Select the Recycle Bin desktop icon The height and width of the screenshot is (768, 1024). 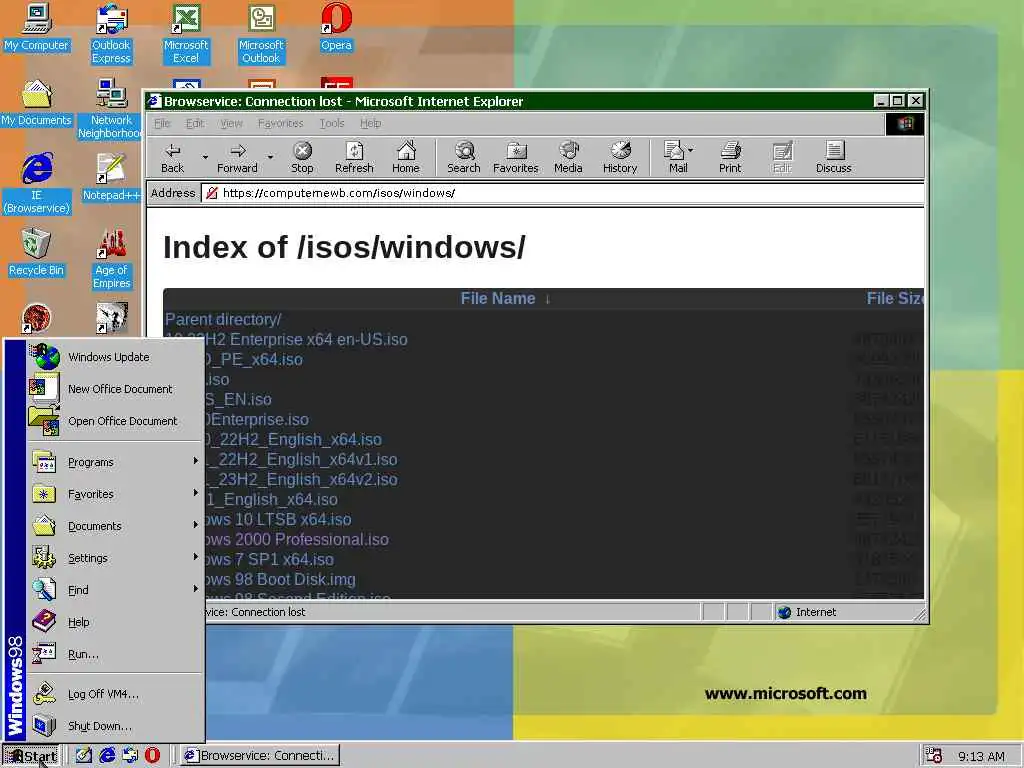[37, 253]
